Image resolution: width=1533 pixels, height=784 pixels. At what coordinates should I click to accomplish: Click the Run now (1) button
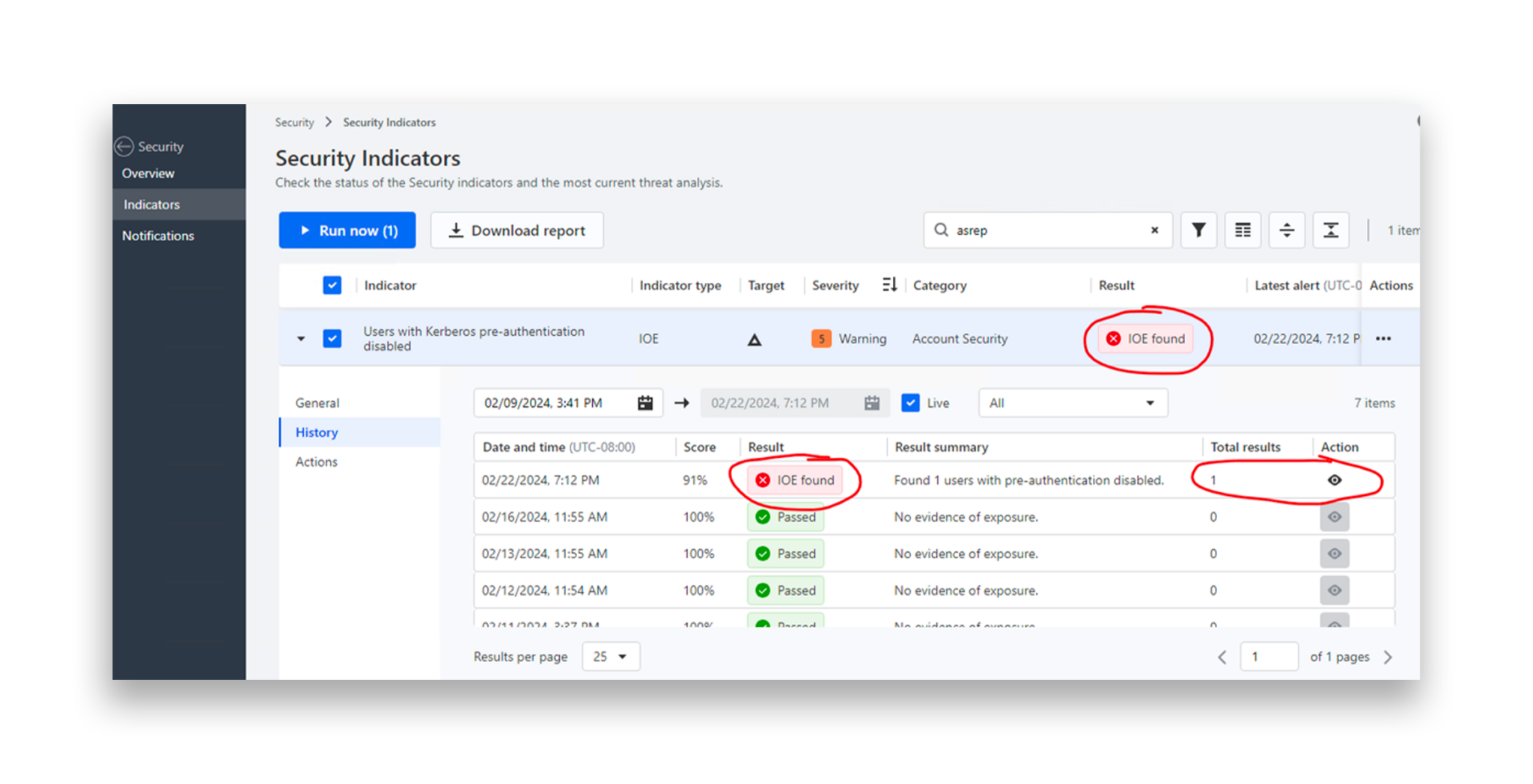pyautogui.click(x=347, y=230)
